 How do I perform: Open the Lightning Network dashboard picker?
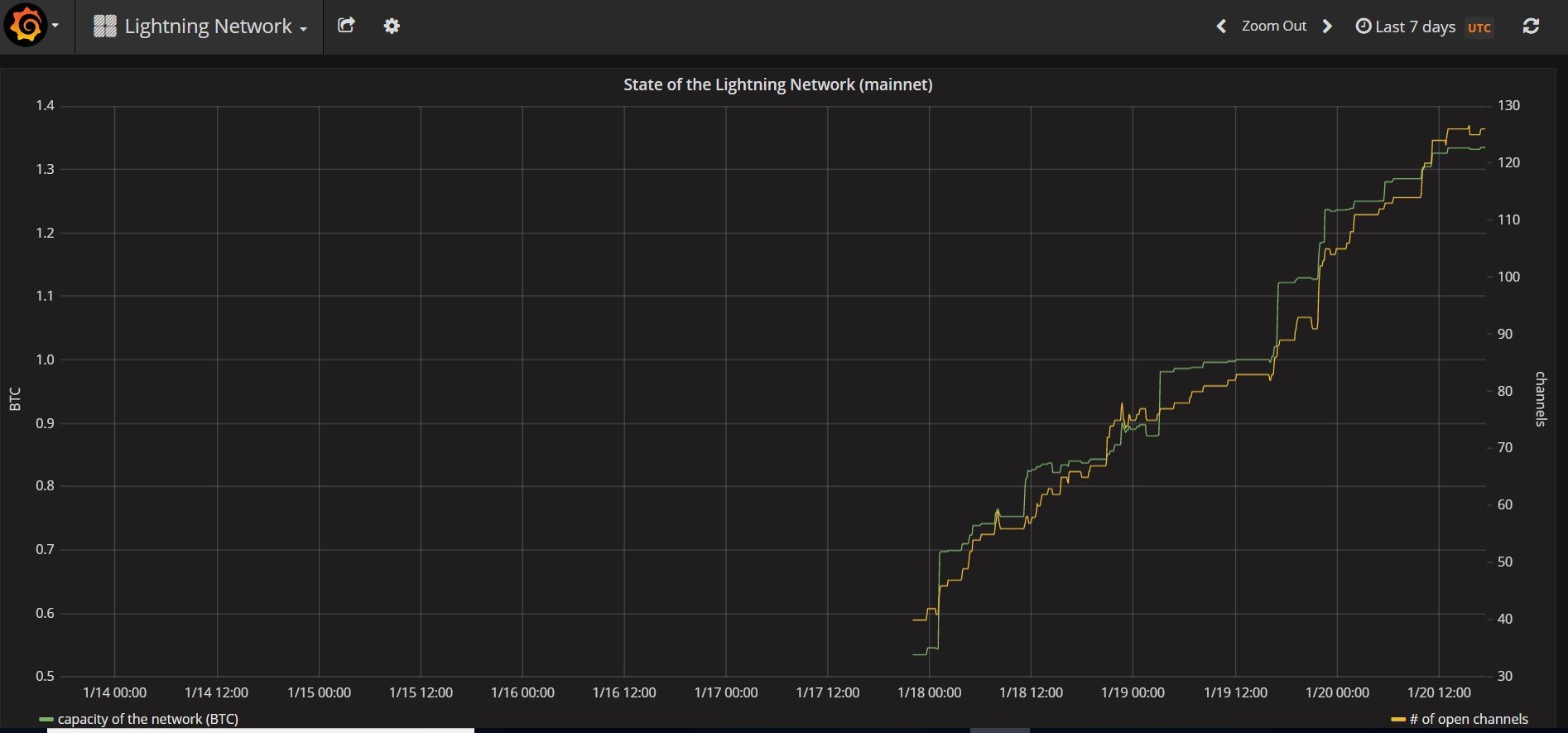click(x=200, y=27)
